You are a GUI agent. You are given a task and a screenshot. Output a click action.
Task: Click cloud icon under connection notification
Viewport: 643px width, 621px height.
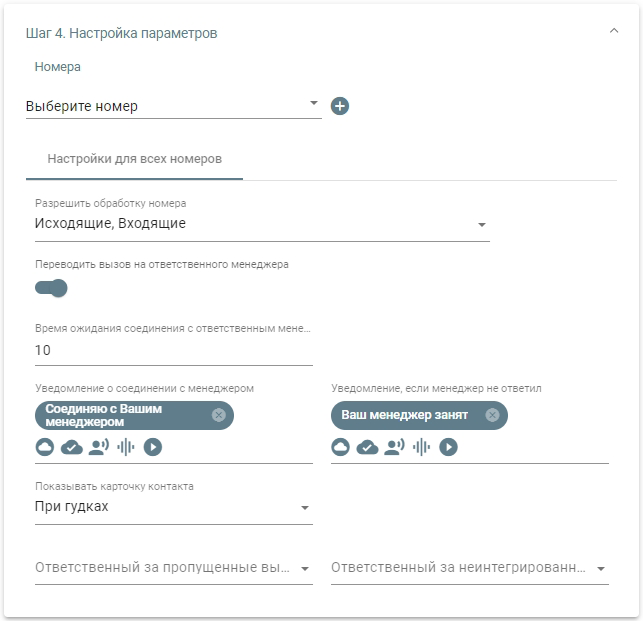pyautogui.click(x=44, y=447)
